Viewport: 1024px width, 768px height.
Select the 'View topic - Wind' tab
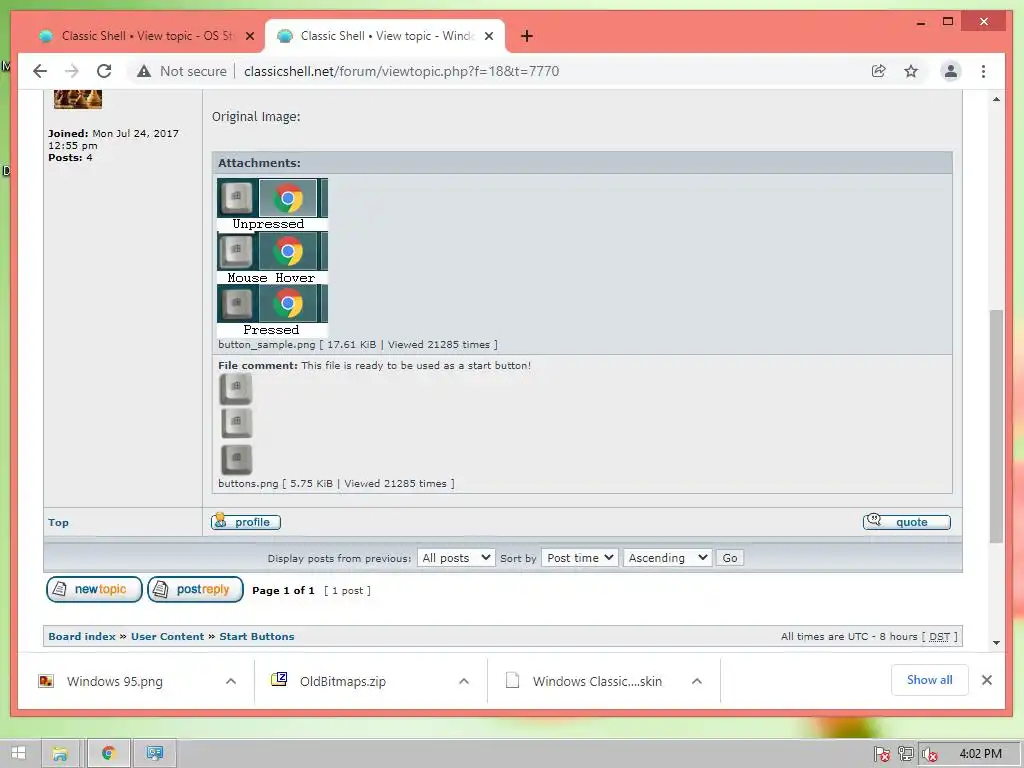[385, 36]
